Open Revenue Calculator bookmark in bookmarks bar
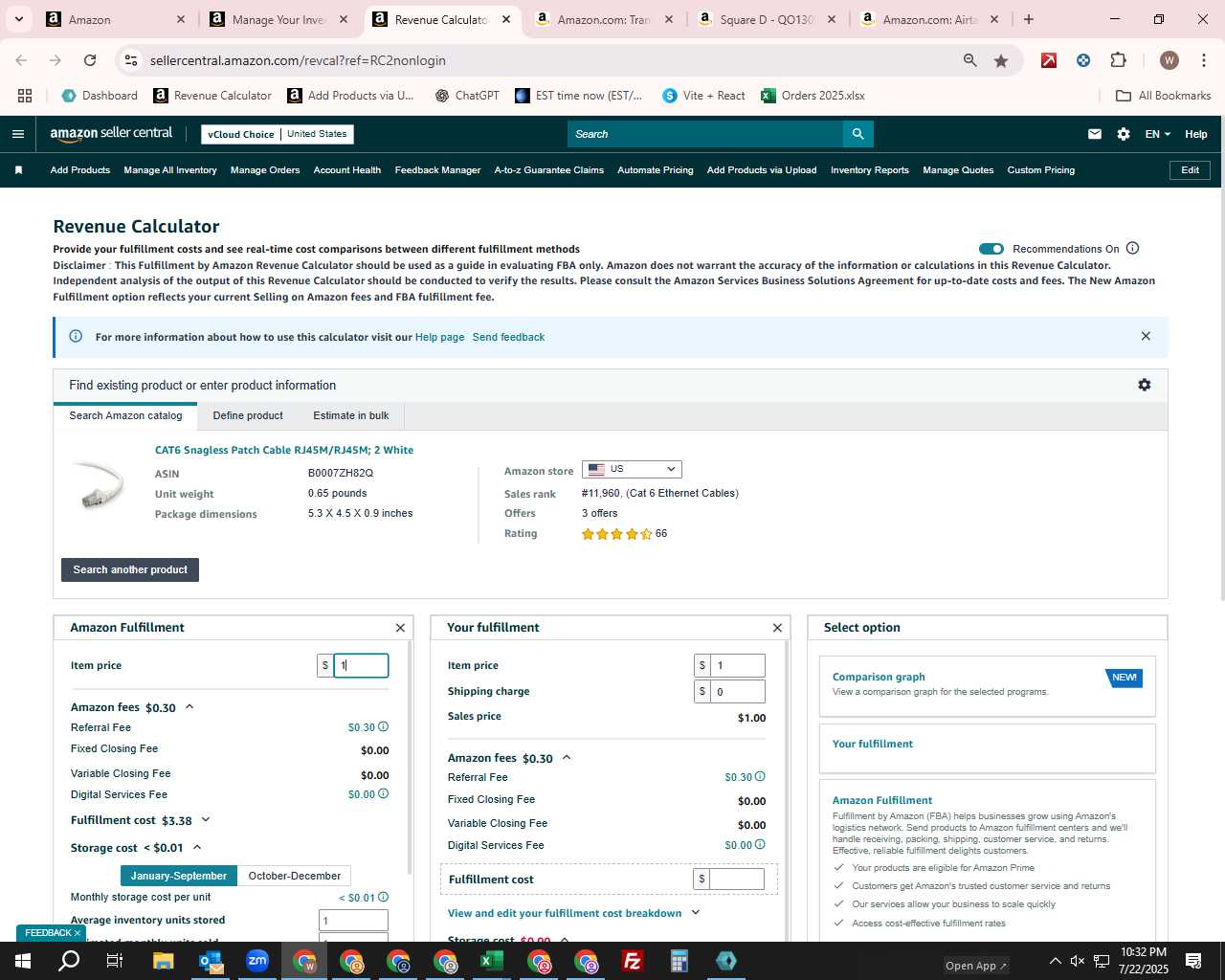Viewport: 1225px width, 980px height. [212, 96]
